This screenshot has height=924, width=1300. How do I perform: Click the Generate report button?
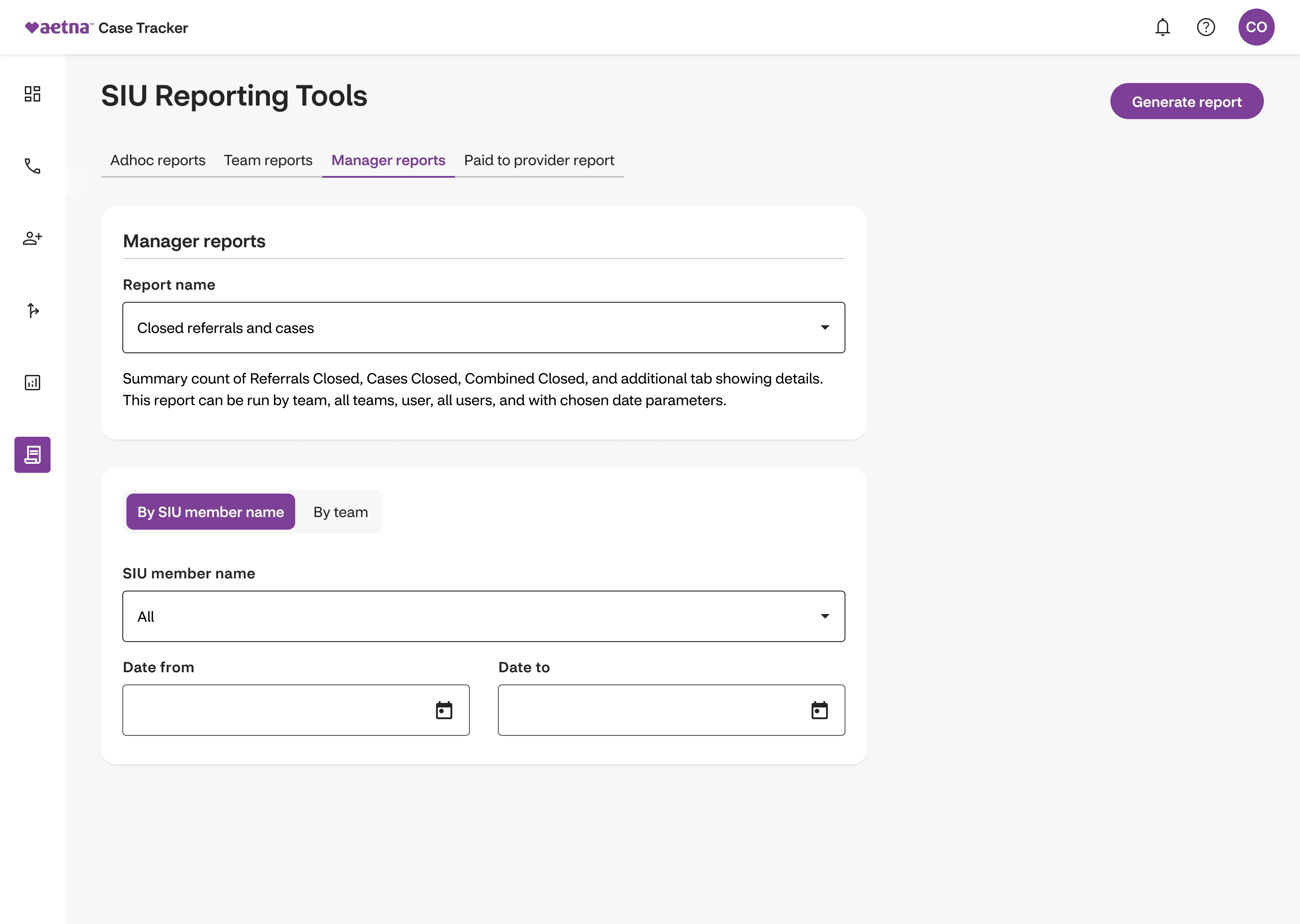click(1186, 102)
